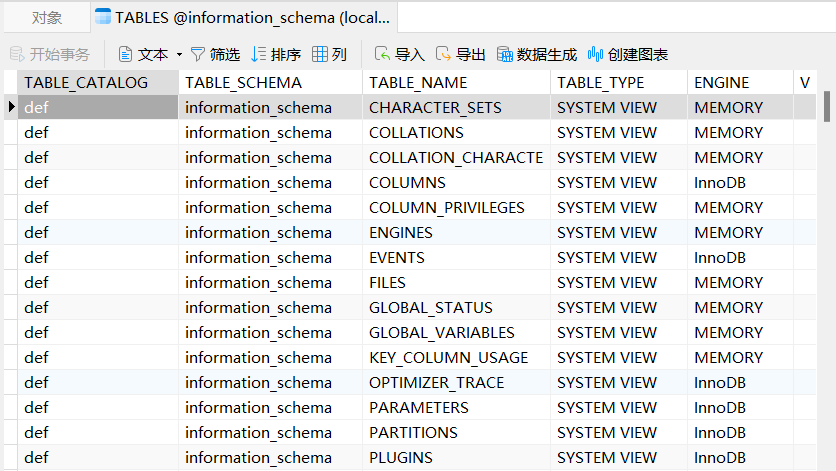Expand the 文本 dropdown arrow
Image resolution: width=836 pixels, height=471 pixels.
179,54
